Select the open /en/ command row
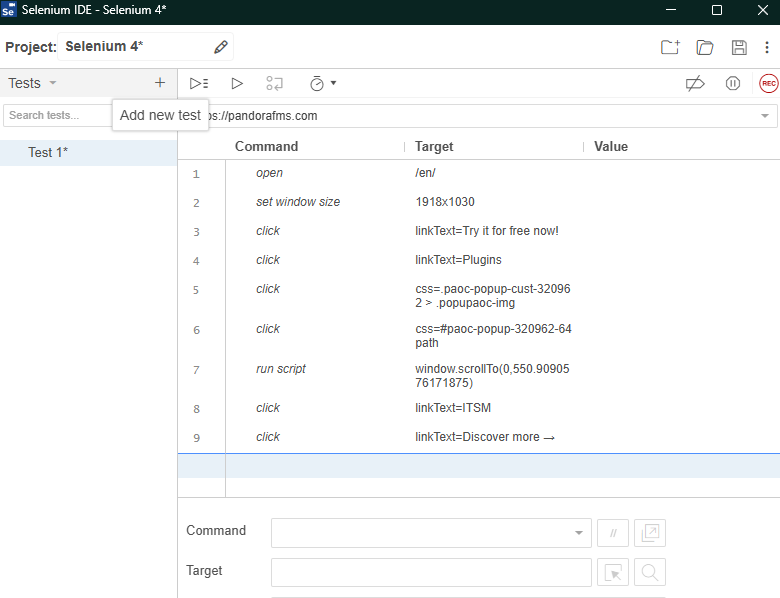Viewport: 780px width, 598px height. 479,173
